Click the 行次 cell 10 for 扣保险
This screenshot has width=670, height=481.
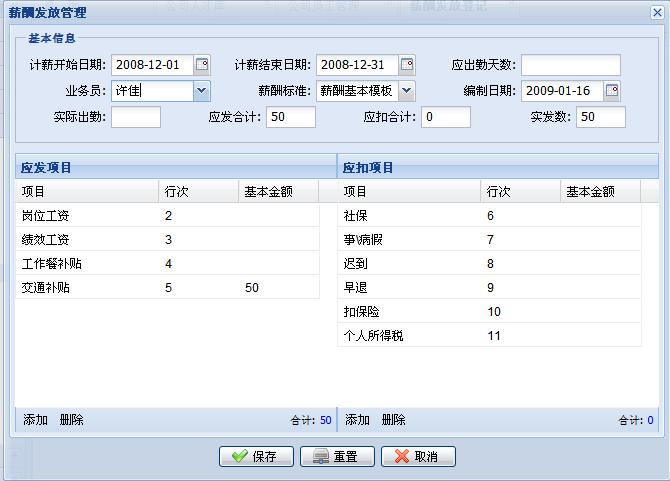(x=520, y=311)
